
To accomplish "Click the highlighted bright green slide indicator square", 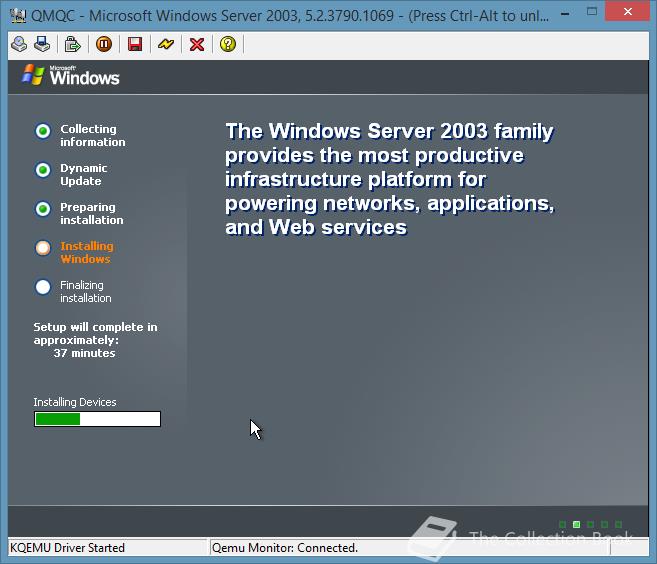I will pos(577,524).
